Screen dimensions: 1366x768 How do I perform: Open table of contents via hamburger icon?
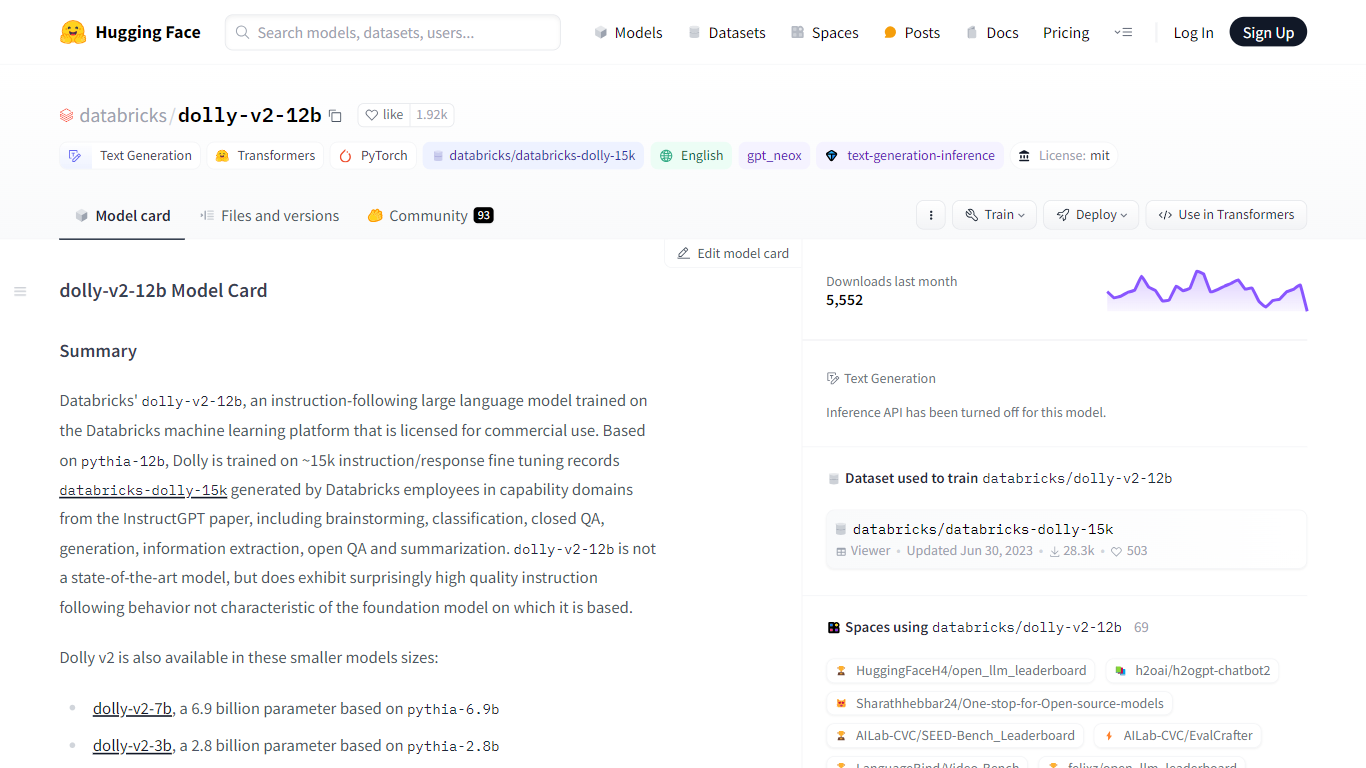pos(20,290)
